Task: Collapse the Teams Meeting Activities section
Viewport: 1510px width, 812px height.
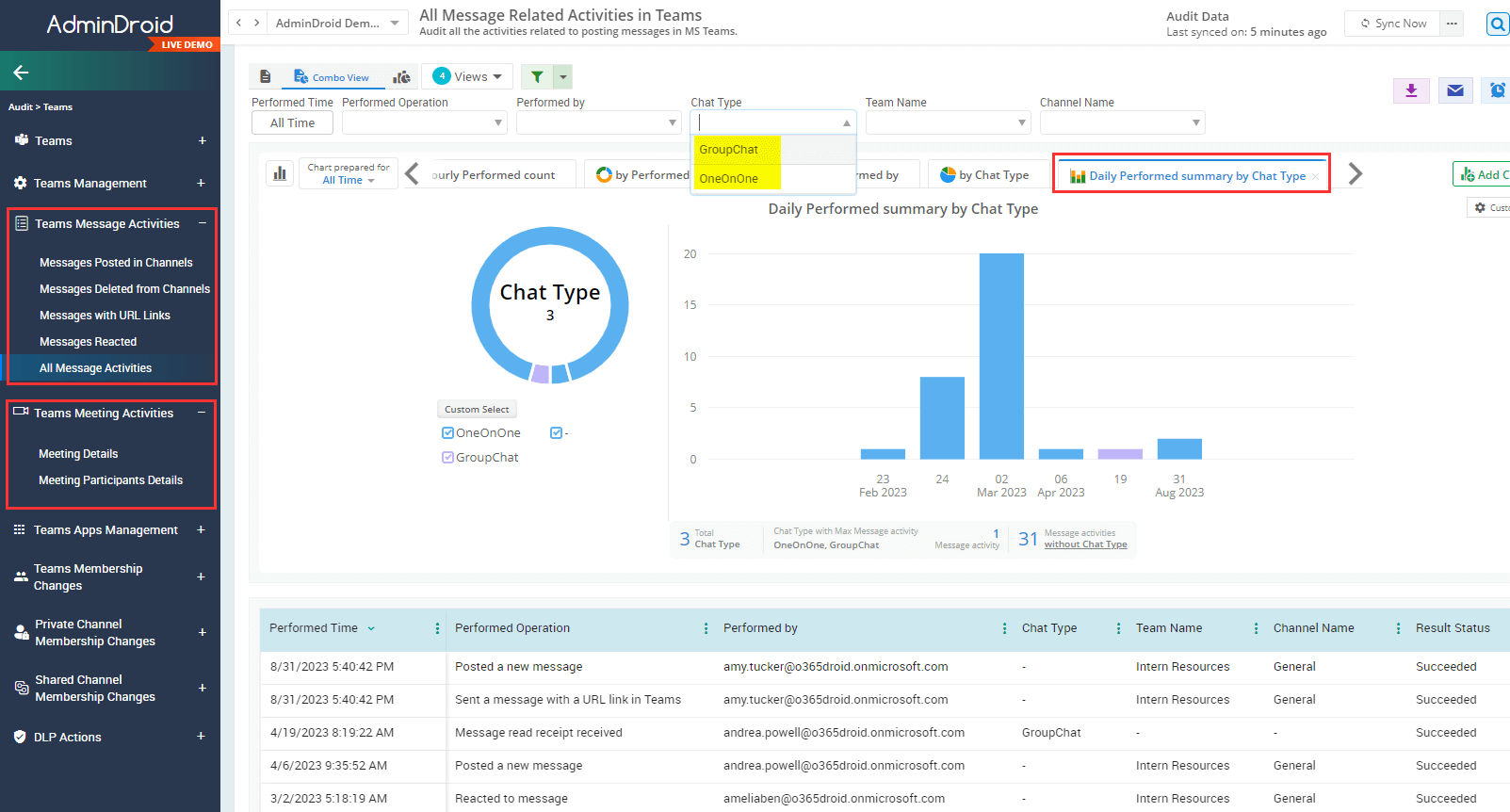Action: pos(202,413)
